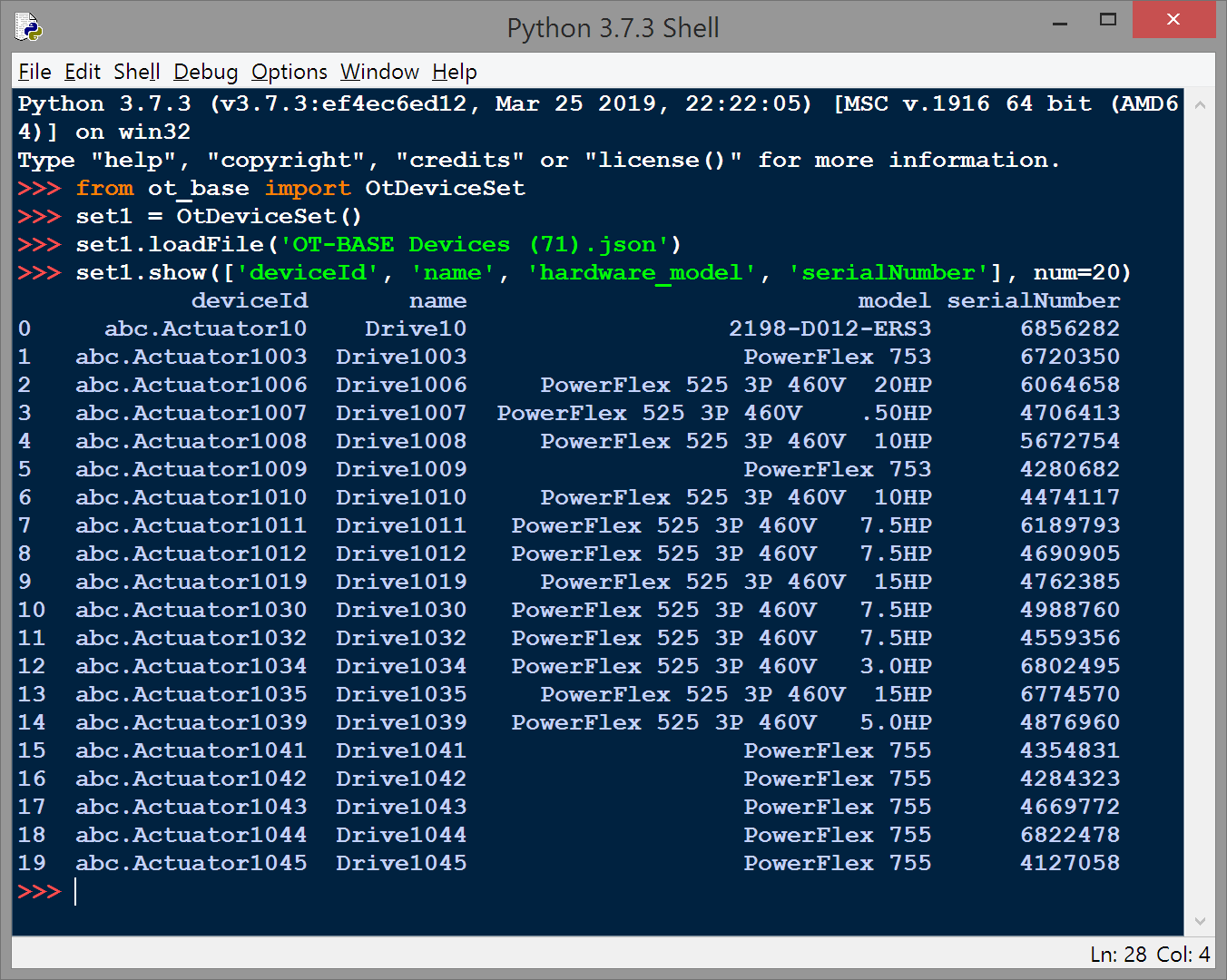
Task: Click the 'serialNumber' column header in output
Action: [1034, 300]
